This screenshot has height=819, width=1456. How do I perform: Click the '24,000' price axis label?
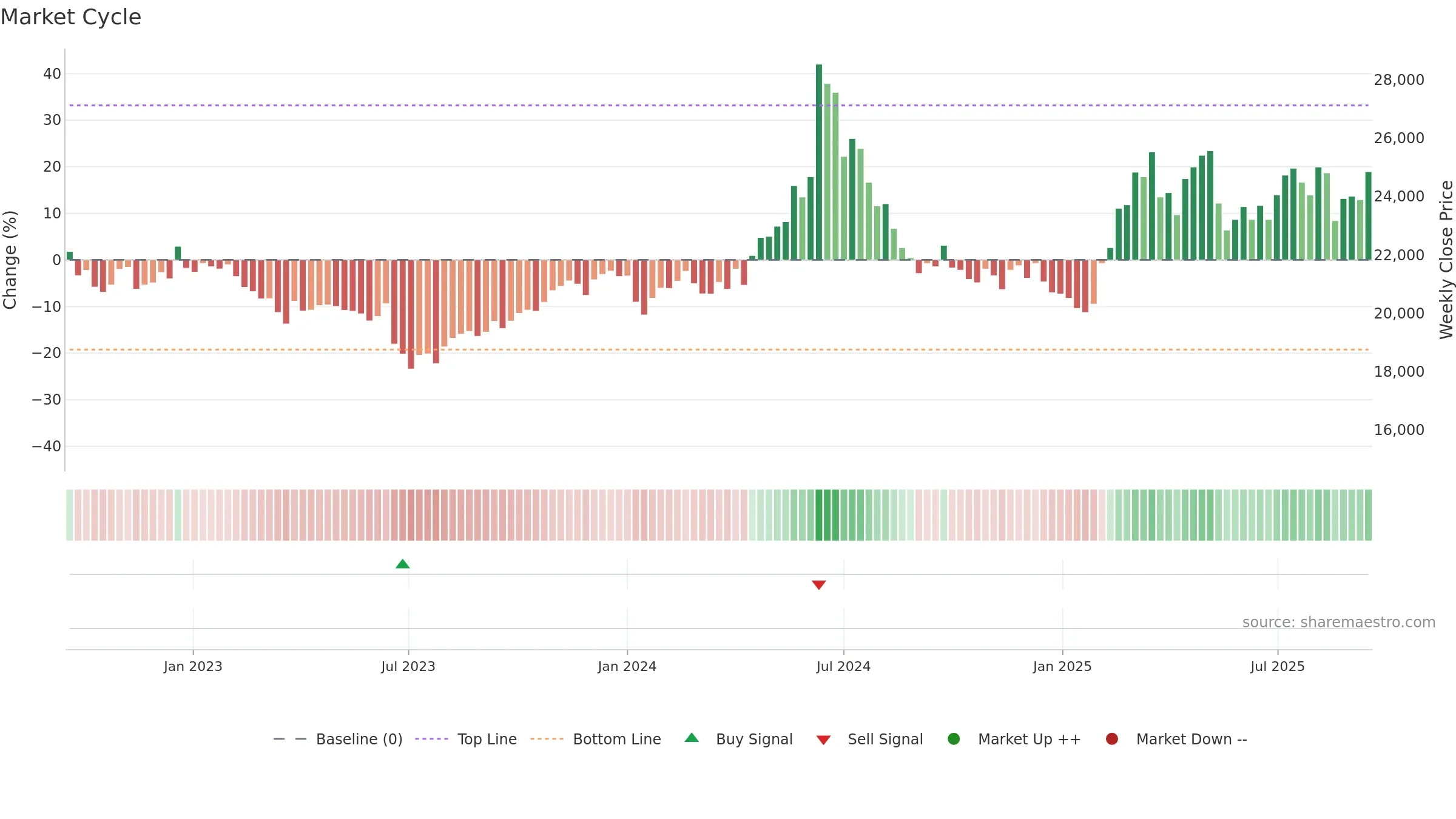pos(1399,196)
